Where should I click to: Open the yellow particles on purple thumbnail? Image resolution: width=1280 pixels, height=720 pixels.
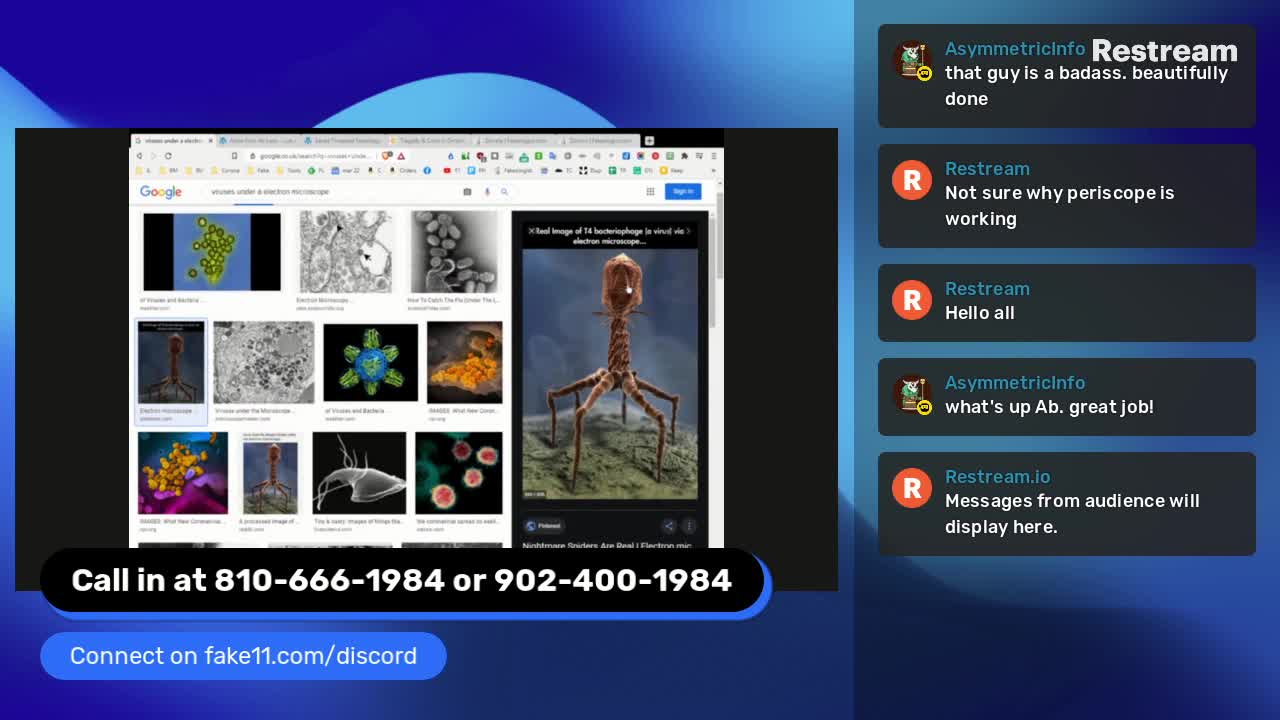[183, 473]
